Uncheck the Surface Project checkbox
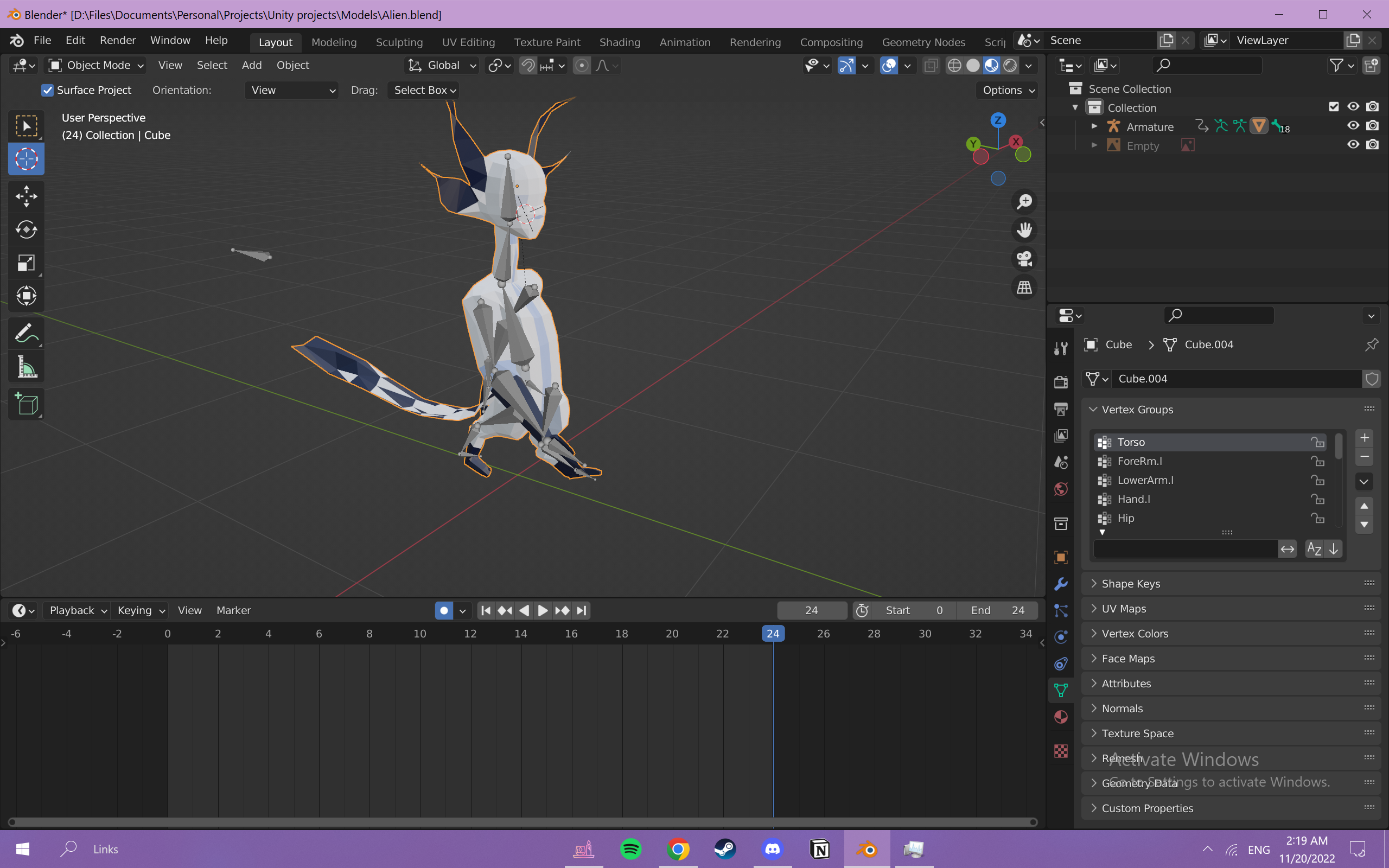The width and height of the screenshot is (1389, 868). [48, 90]
